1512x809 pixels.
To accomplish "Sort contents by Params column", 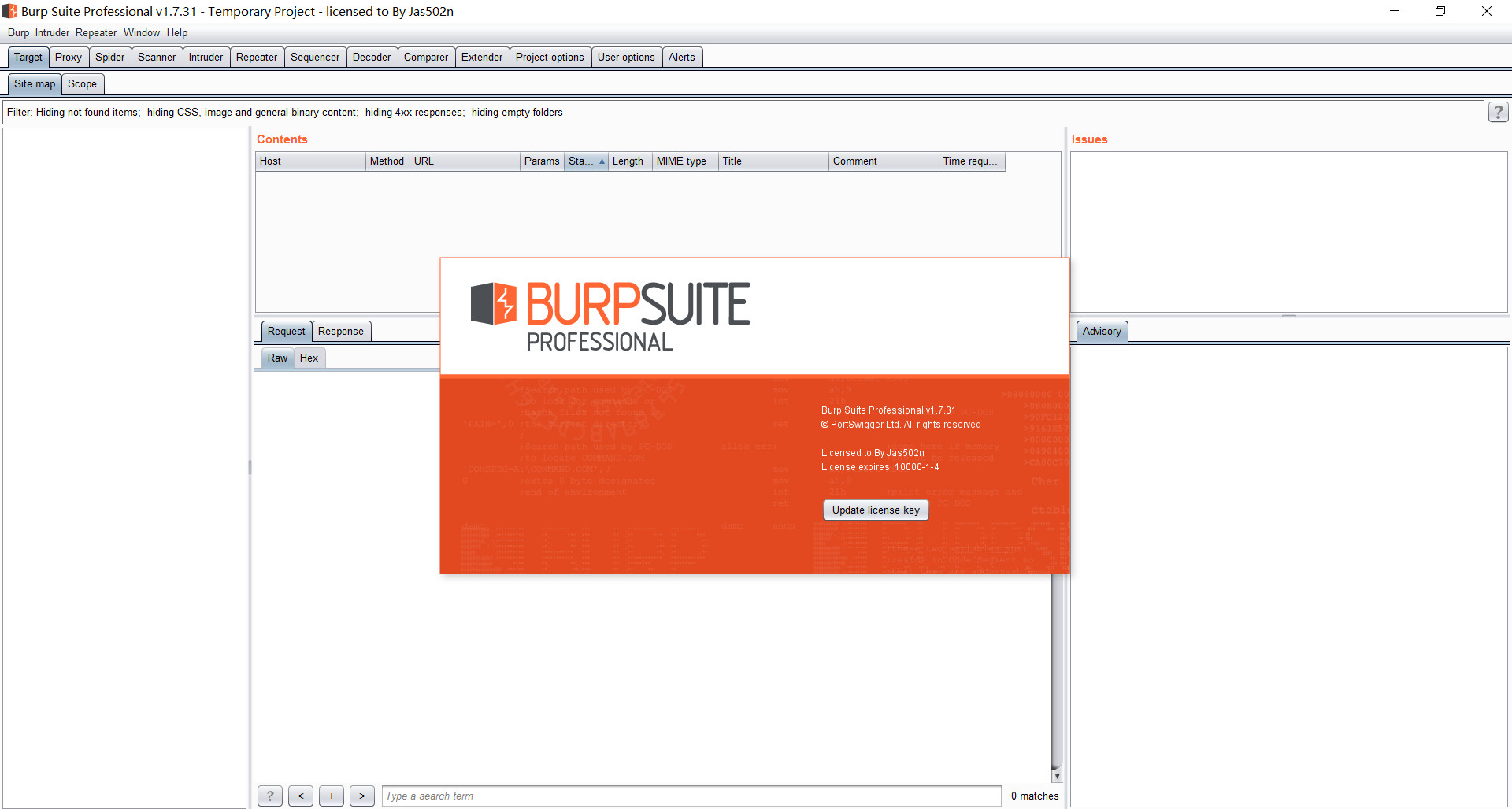I will pos(542,161).
